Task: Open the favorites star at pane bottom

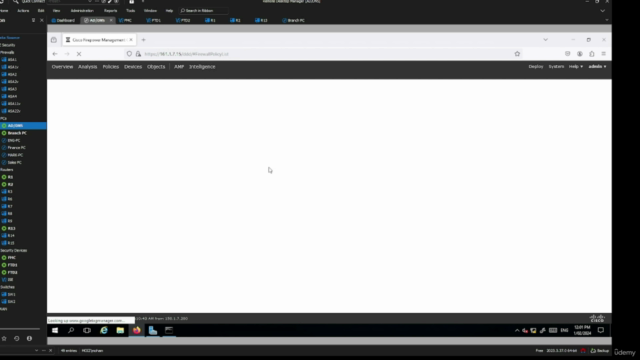Action: 4,338
